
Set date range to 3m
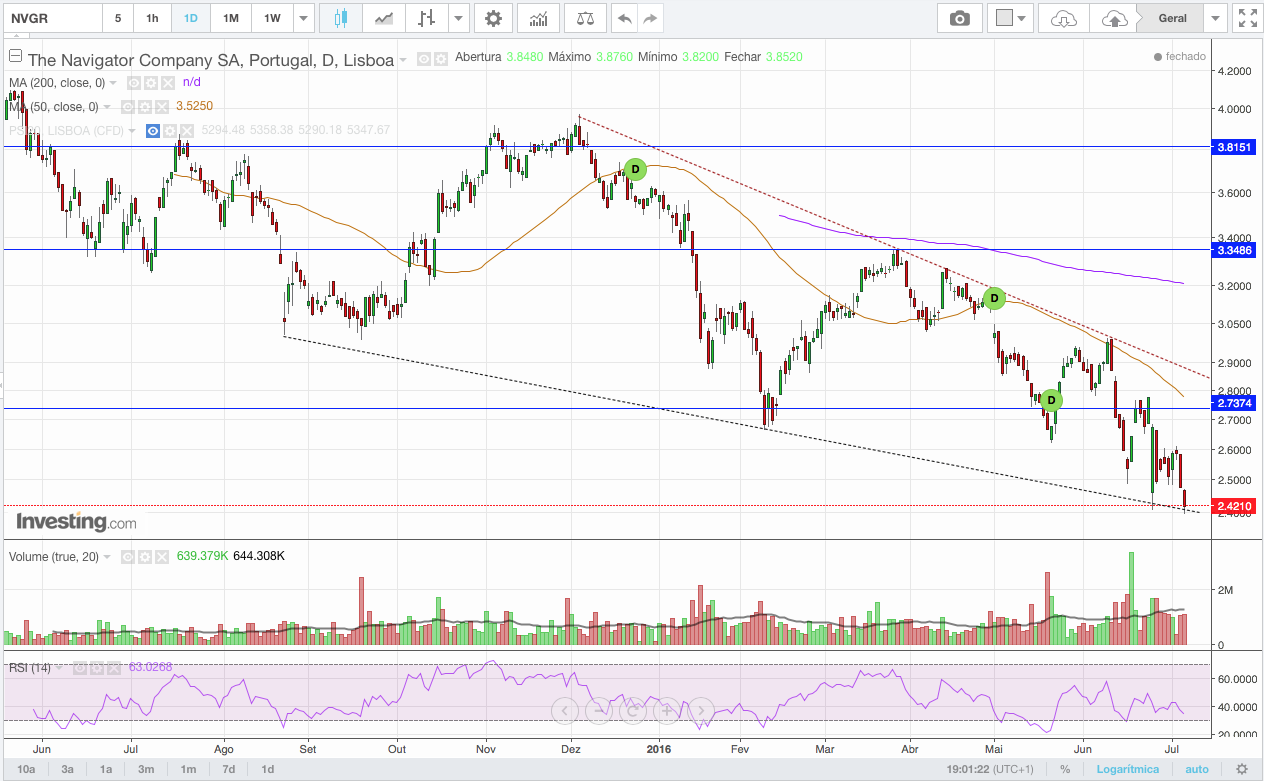click(146, 769)
